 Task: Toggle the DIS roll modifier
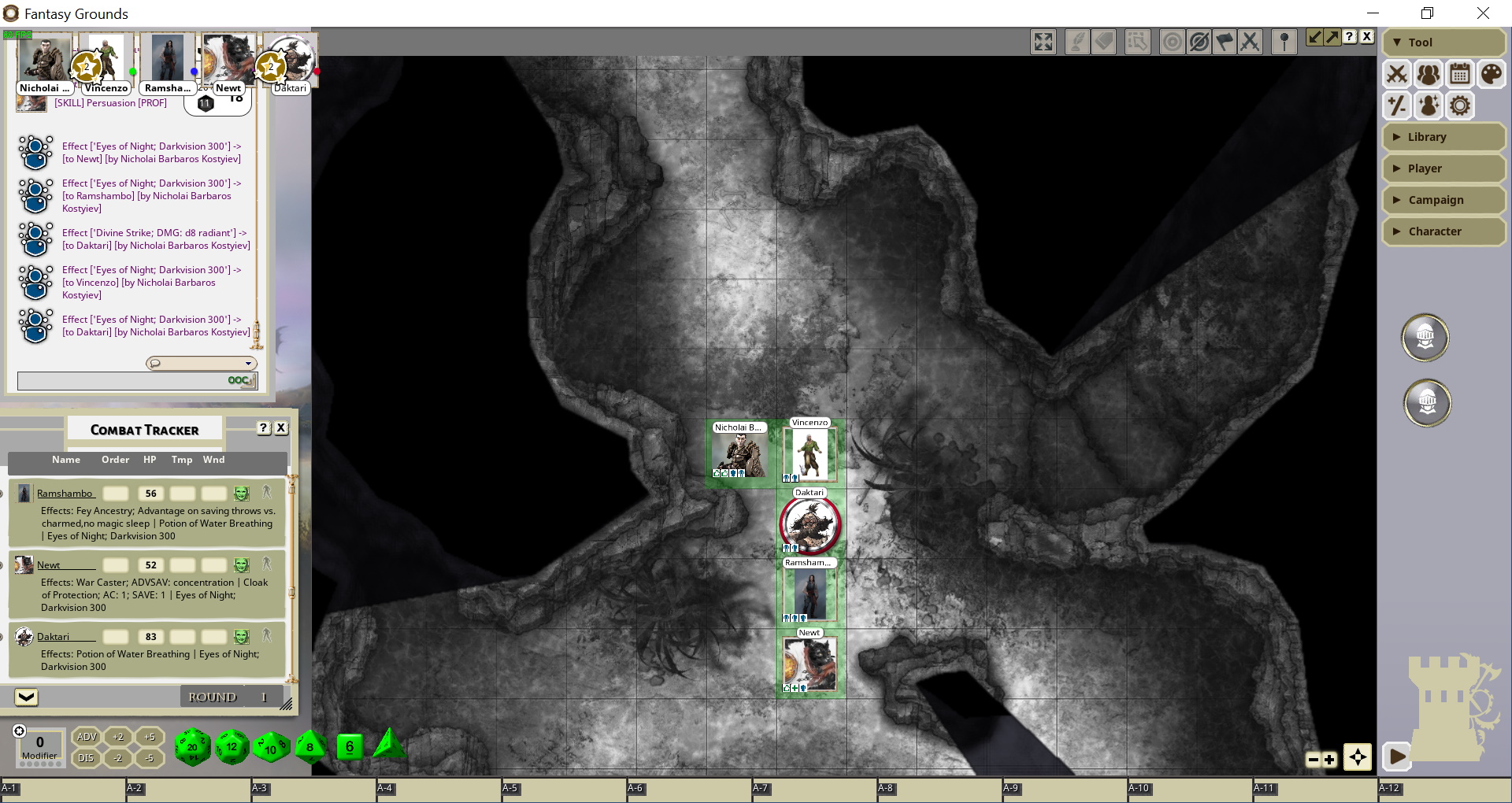(x=87, y=758)
